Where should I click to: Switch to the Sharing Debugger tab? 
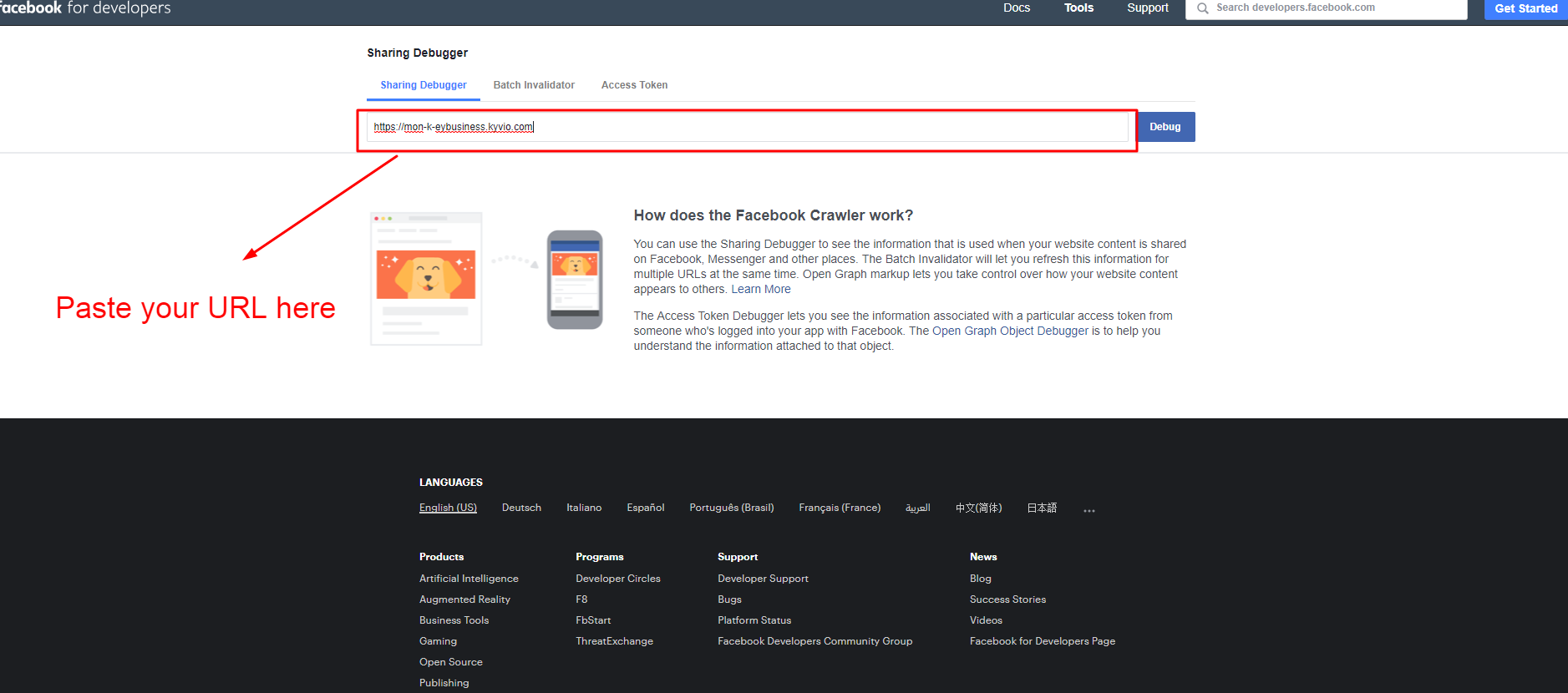424,85
